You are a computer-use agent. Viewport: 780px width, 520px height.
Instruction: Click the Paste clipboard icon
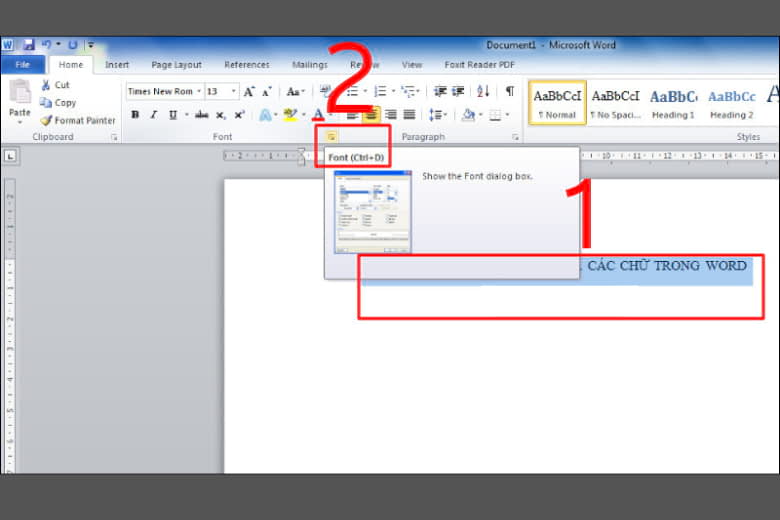click(x=20, y=93)
